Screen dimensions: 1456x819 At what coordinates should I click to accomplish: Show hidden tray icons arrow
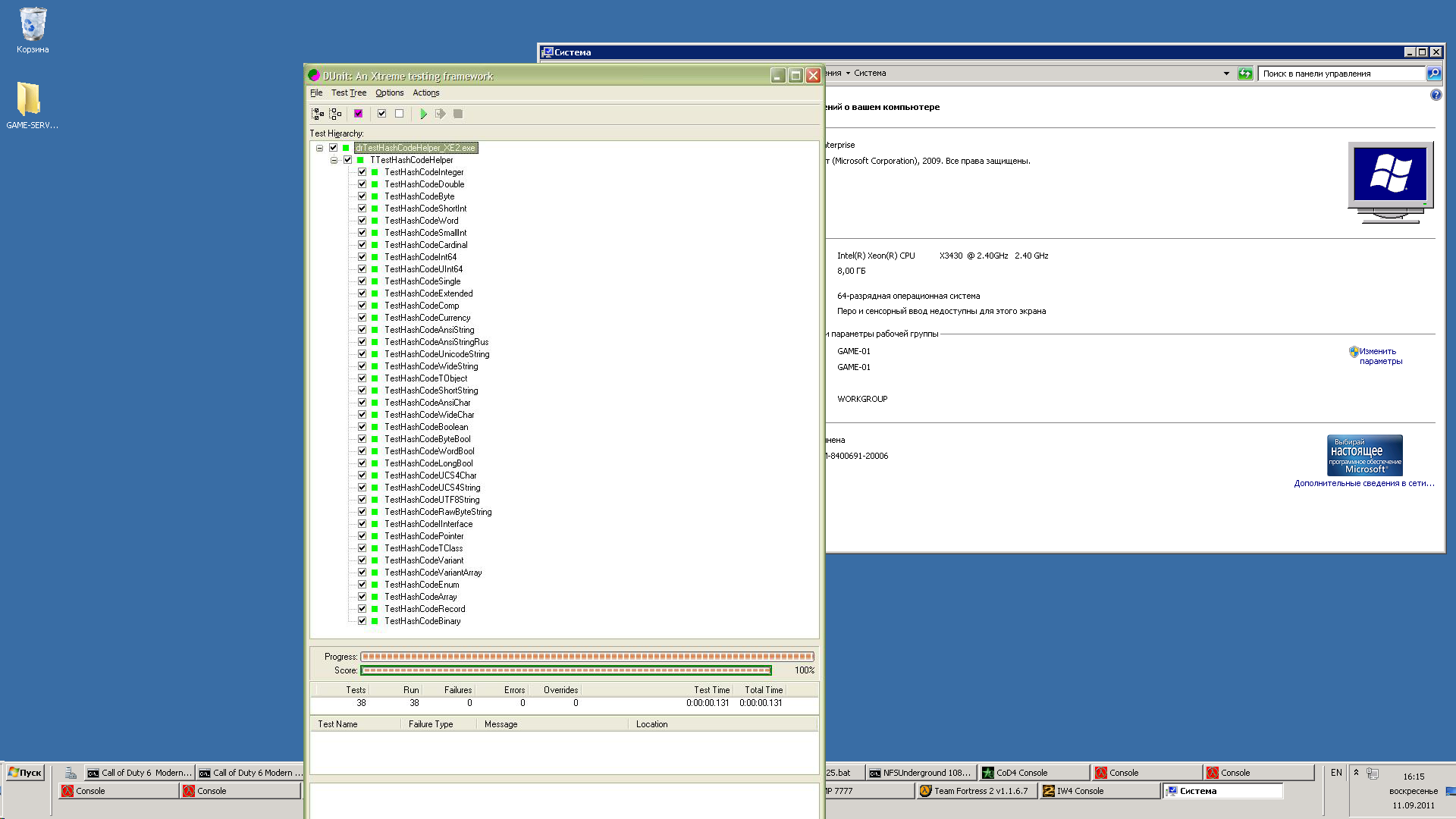click(1356, 773)
